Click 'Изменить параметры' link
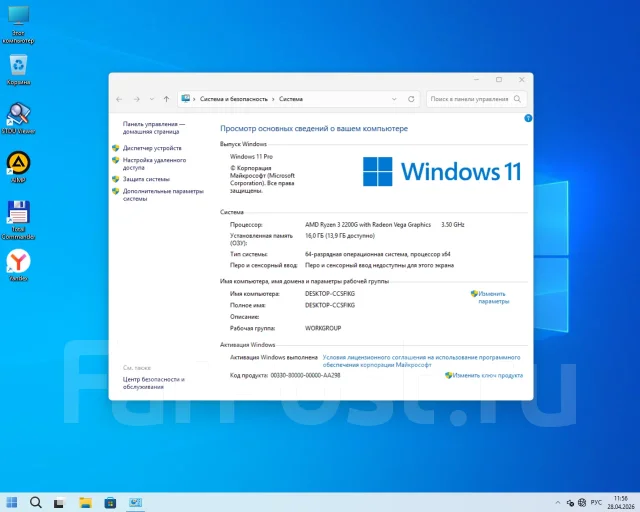Screen dimensions: 640x512 point(493,298)
